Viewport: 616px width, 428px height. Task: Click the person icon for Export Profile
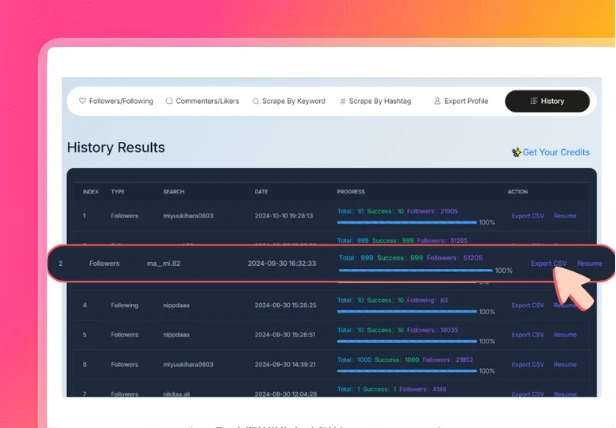click(x=437, y=101)
